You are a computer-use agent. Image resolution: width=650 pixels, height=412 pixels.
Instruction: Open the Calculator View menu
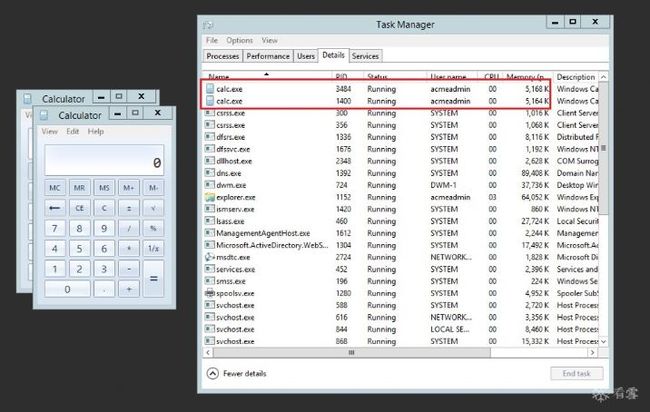[x=49, y=131]
